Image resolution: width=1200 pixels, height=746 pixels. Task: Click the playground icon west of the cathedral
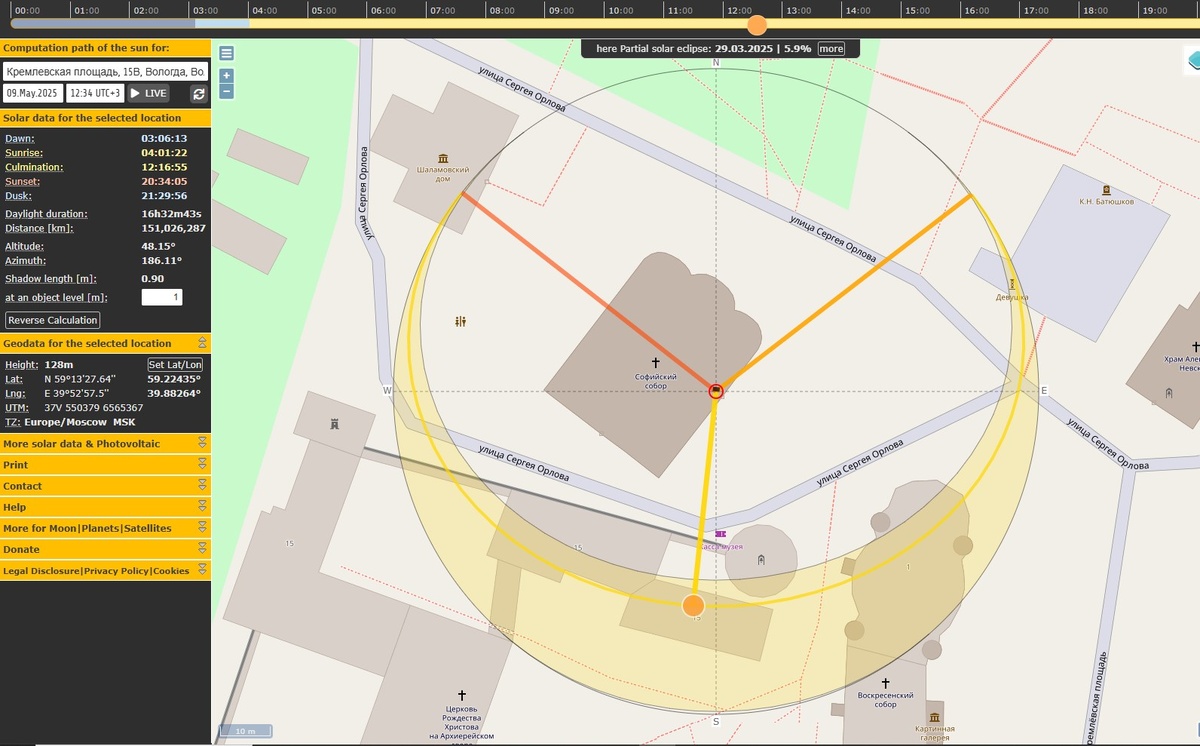click(x=460, y=322)
